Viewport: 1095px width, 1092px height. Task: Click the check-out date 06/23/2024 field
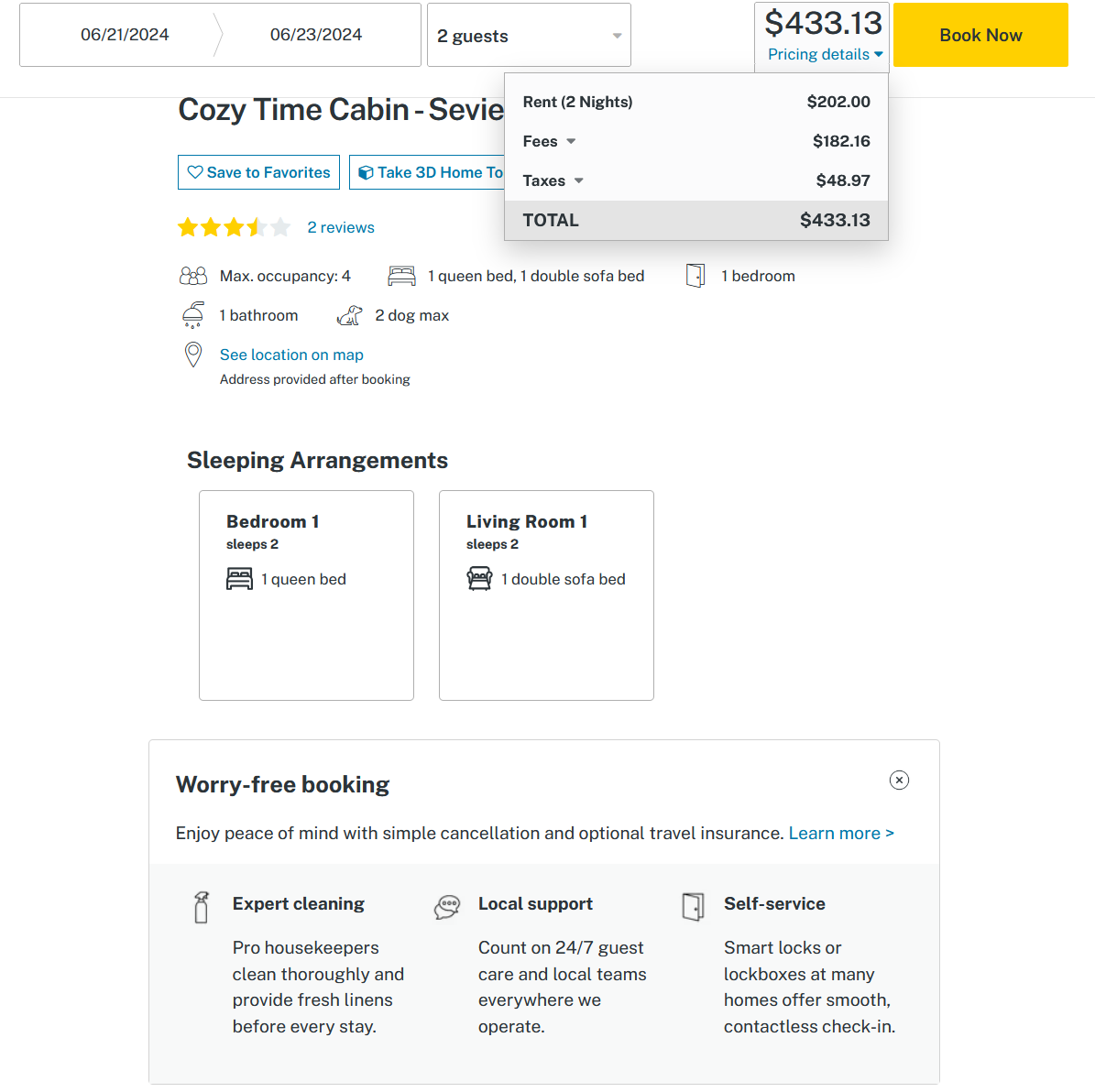pyautogui.click(x=316, y=35)
